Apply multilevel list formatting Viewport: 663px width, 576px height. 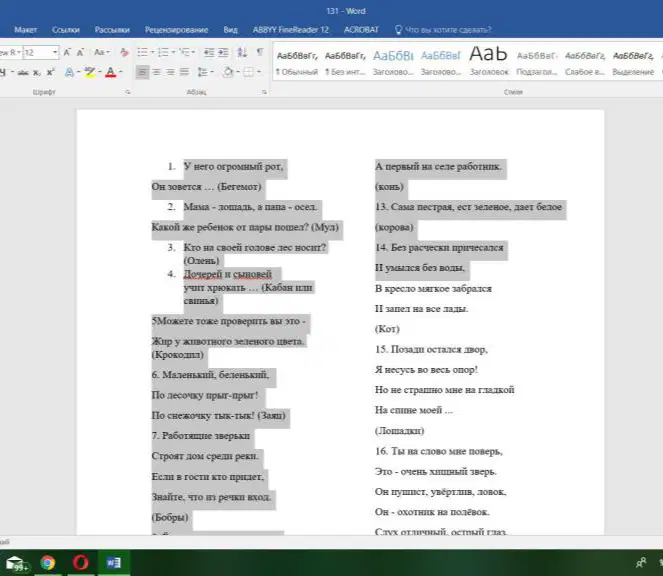point(184,52)
